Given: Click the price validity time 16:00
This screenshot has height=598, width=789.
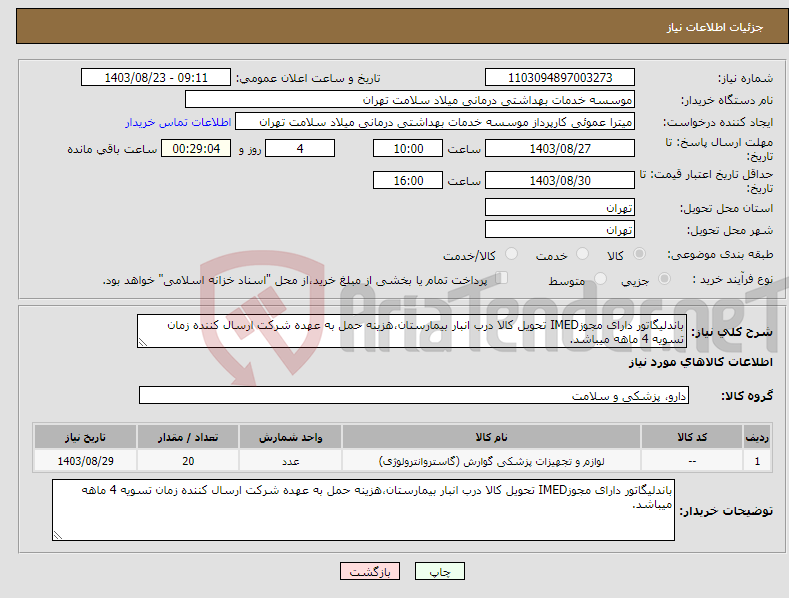Looking at the screenshot, I should coord(408,180).
